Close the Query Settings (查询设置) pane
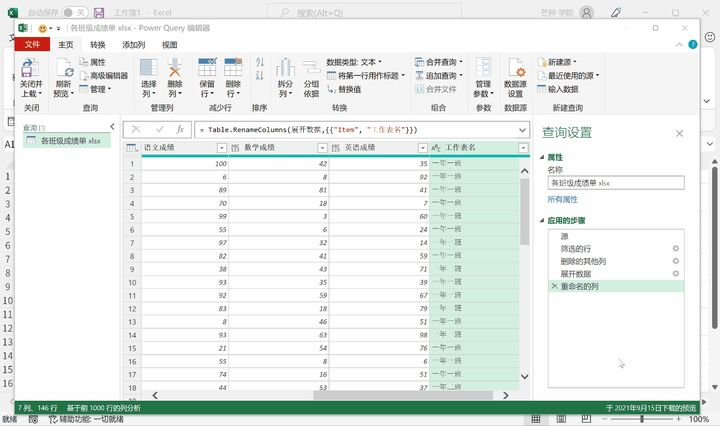This screenshot has width=720, height=426. point(680,133)
